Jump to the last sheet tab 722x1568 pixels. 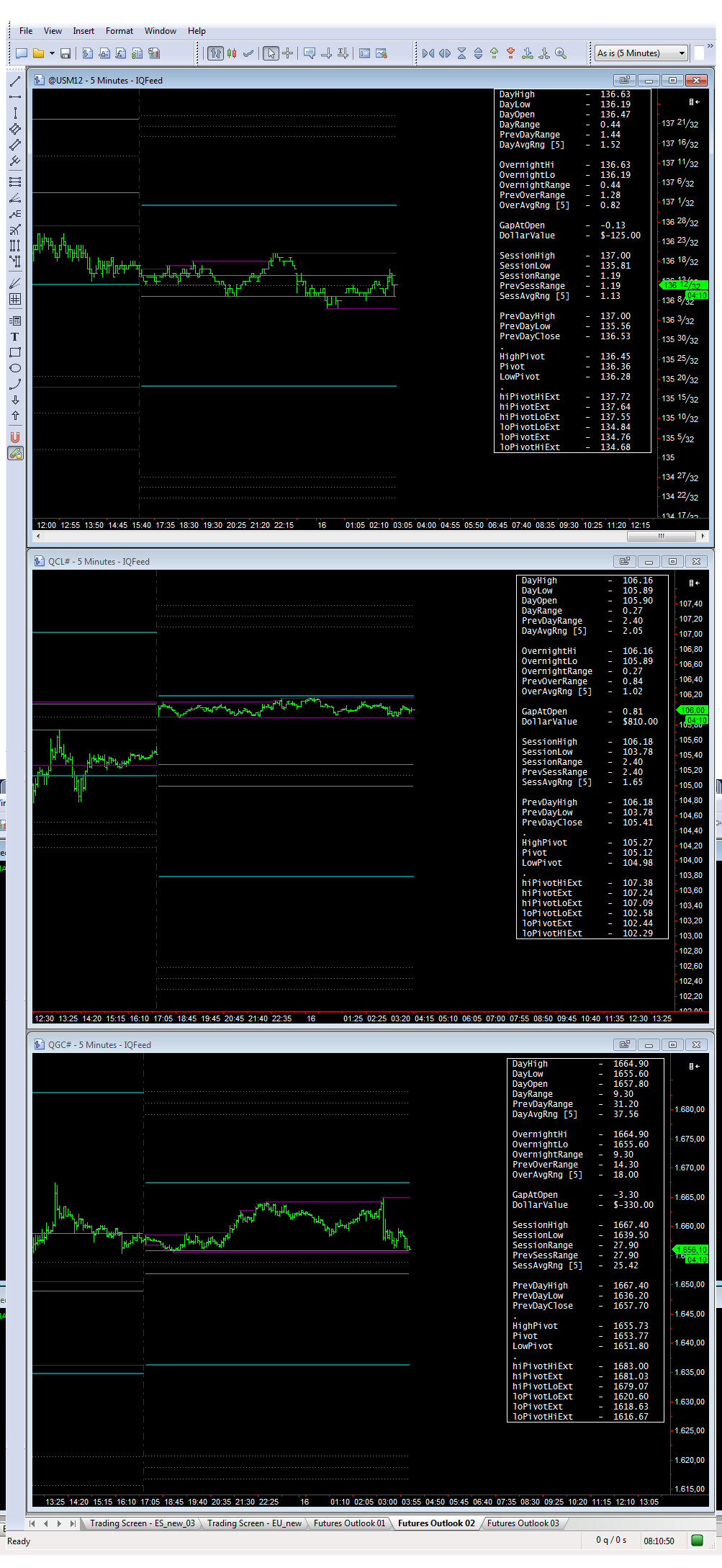73,1523
